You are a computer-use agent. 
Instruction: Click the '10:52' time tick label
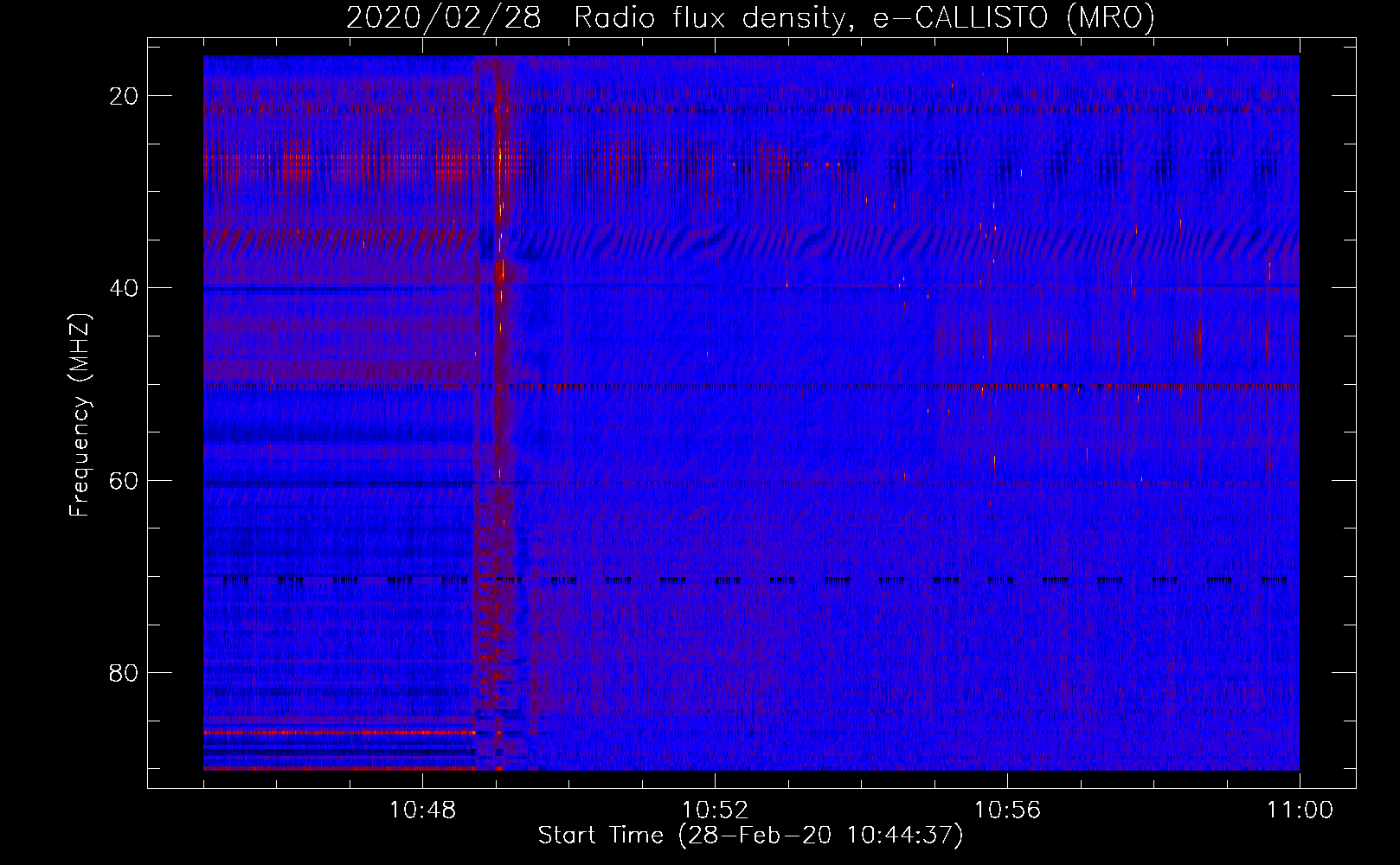coord(715,811)
